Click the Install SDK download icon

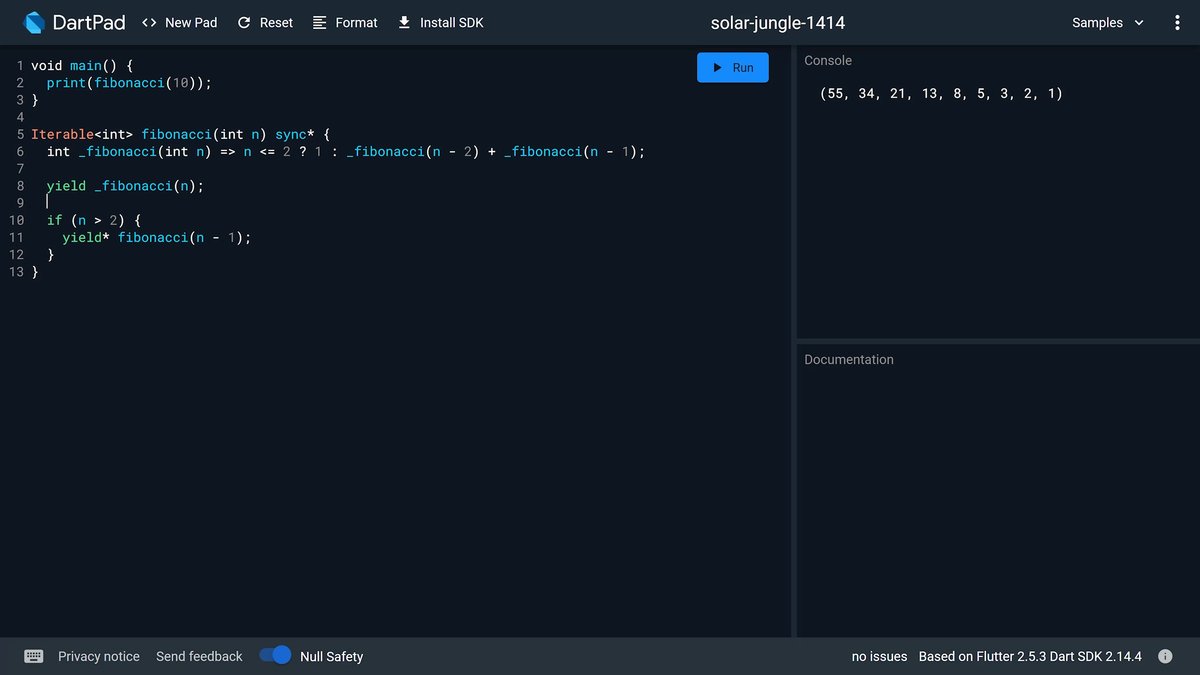404,22
